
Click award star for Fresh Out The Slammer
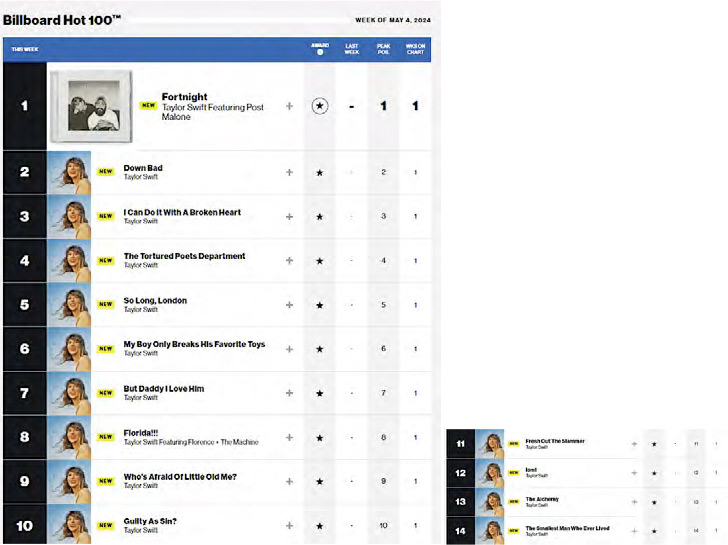(654, 444)
